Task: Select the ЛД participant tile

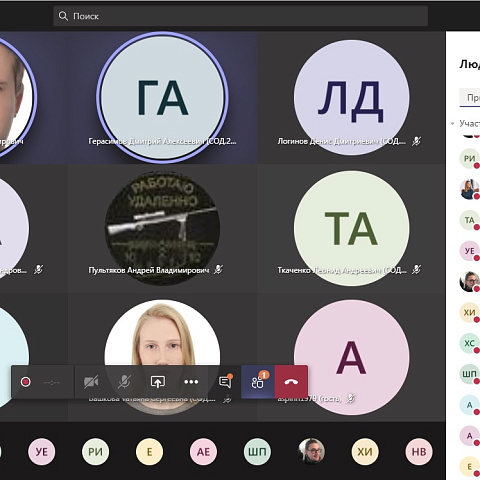Action: [x=352, y=97]
